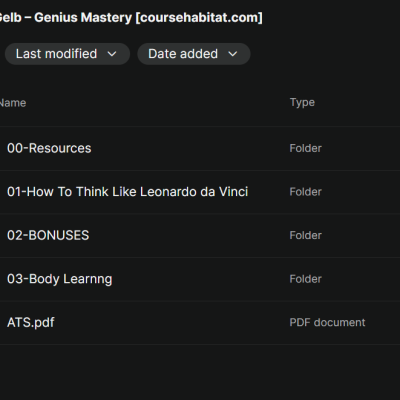
Task: Click the chevron in Date added chip
Action: (233, 54)
